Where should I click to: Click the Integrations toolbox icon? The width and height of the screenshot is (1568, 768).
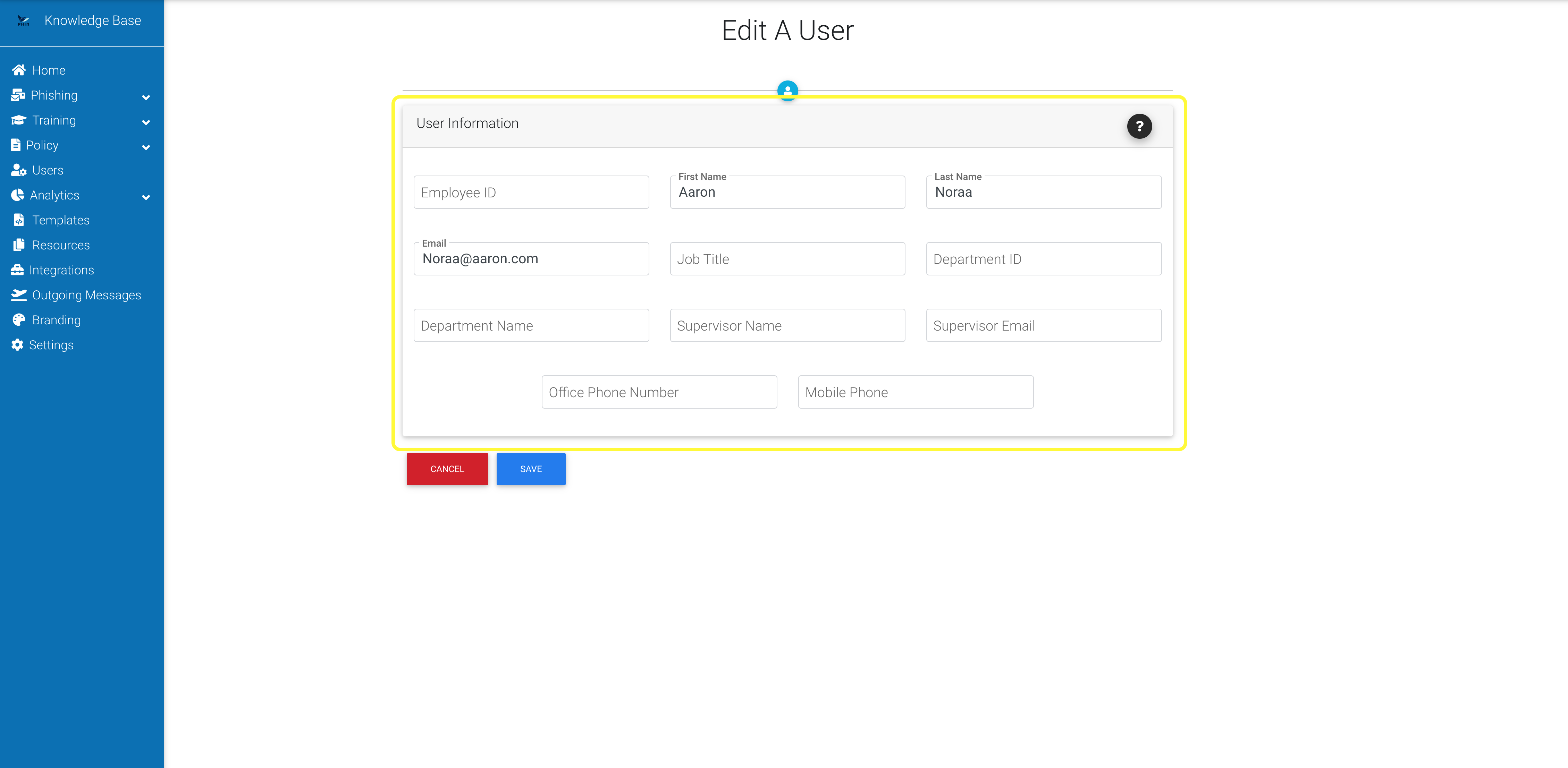point(18,270)
